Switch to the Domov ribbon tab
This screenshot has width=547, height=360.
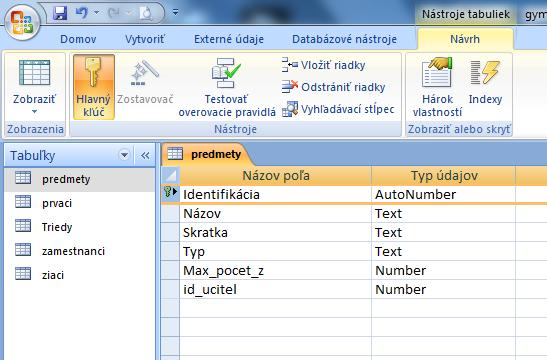click(x=78, y=39)
